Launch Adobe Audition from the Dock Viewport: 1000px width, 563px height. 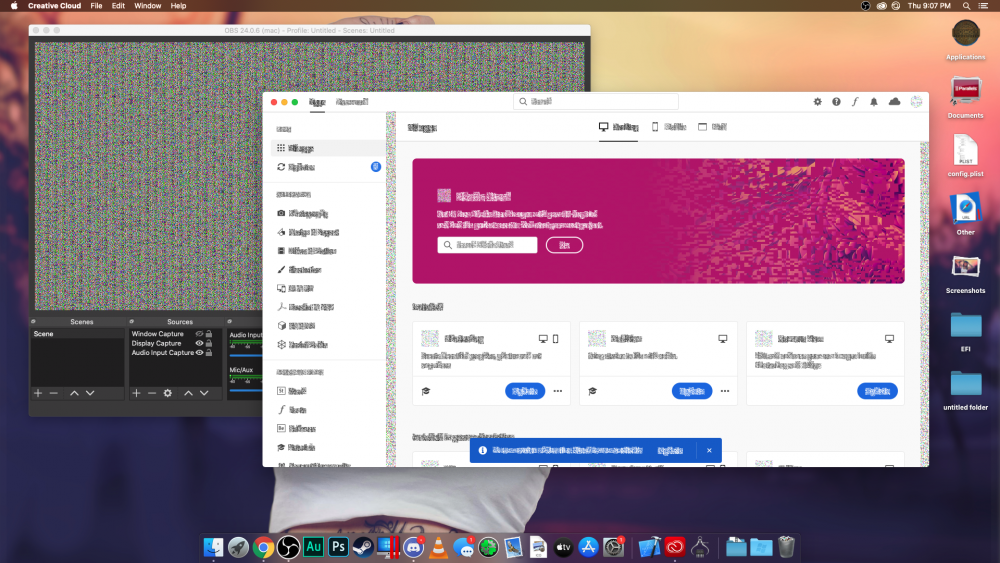click(313, 547)
